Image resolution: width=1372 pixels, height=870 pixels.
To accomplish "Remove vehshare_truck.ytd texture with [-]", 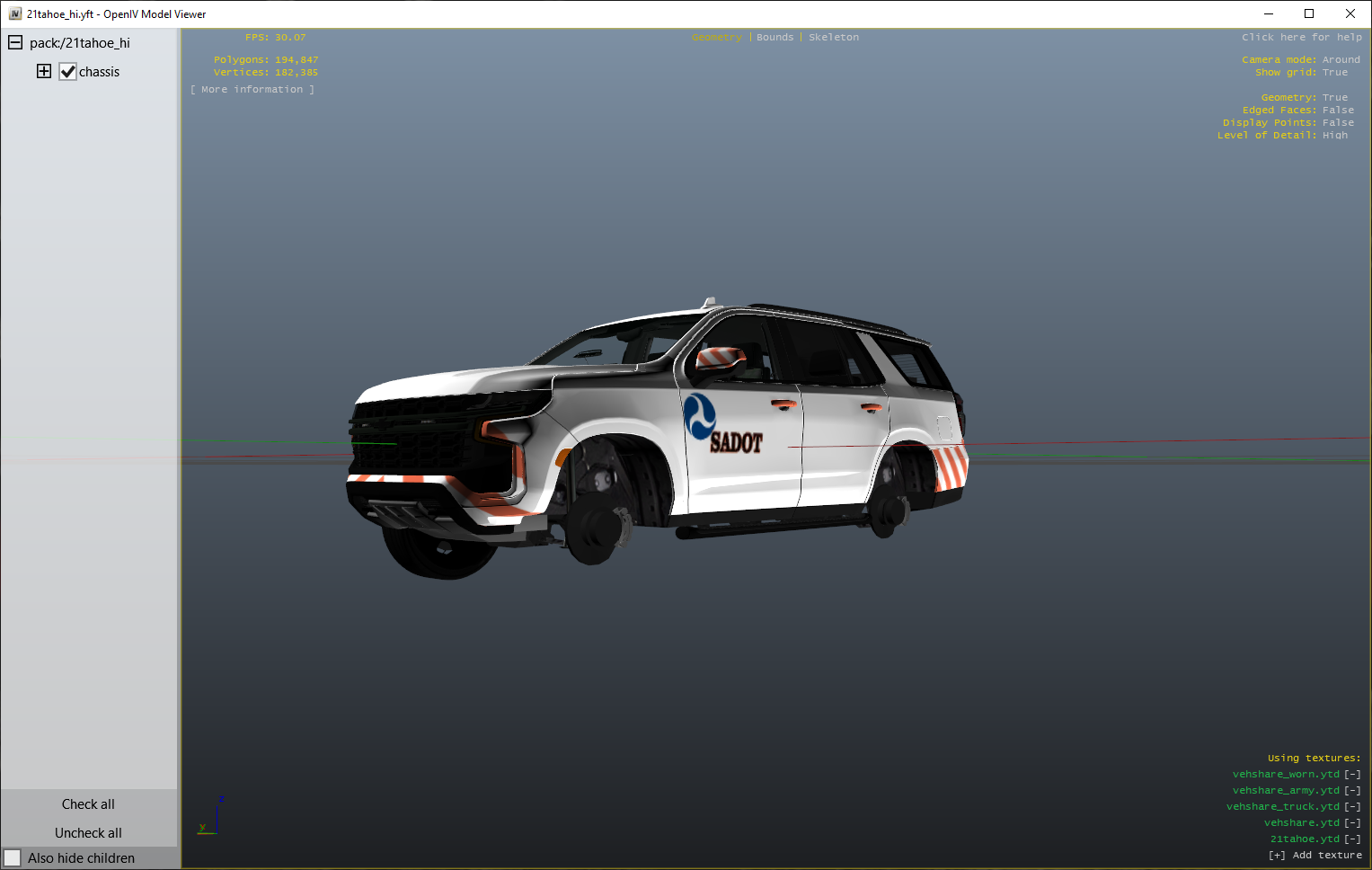I will pos(1352,806).
